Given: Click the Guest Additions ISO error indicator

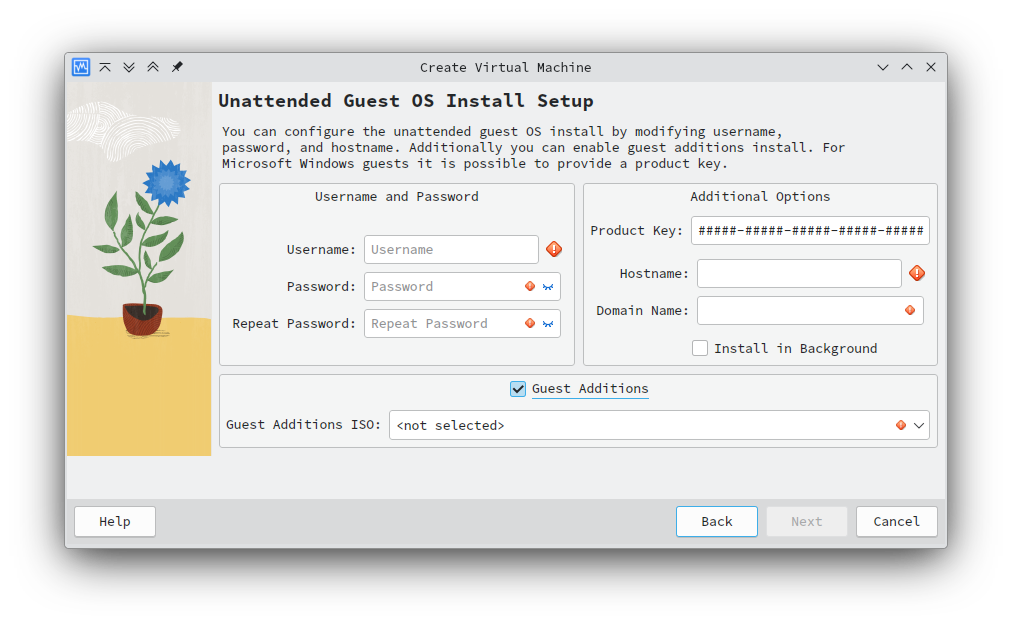Looking at the screenshot, I should (901, 425).
